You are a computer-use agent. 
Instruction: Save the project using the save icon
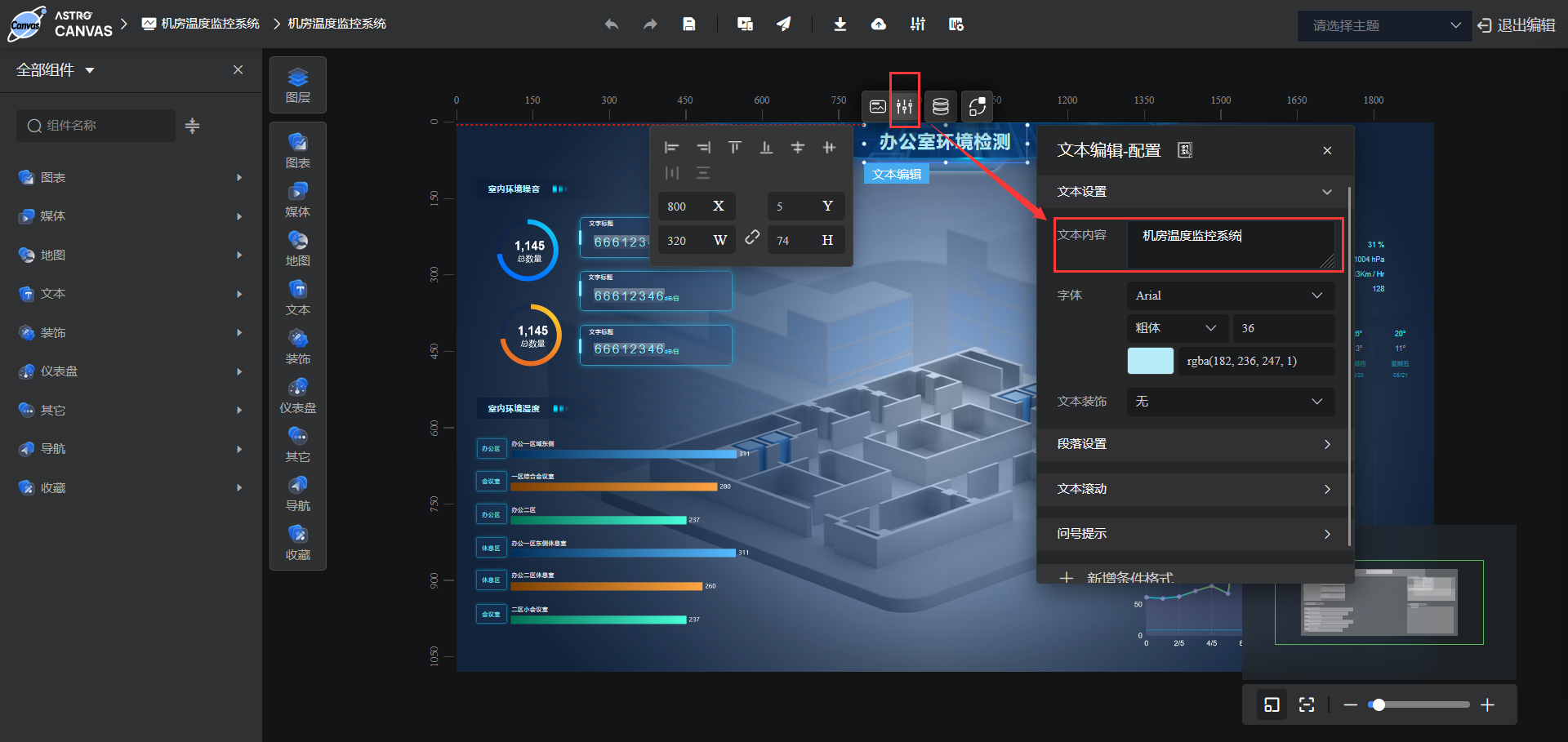point(688,24)
